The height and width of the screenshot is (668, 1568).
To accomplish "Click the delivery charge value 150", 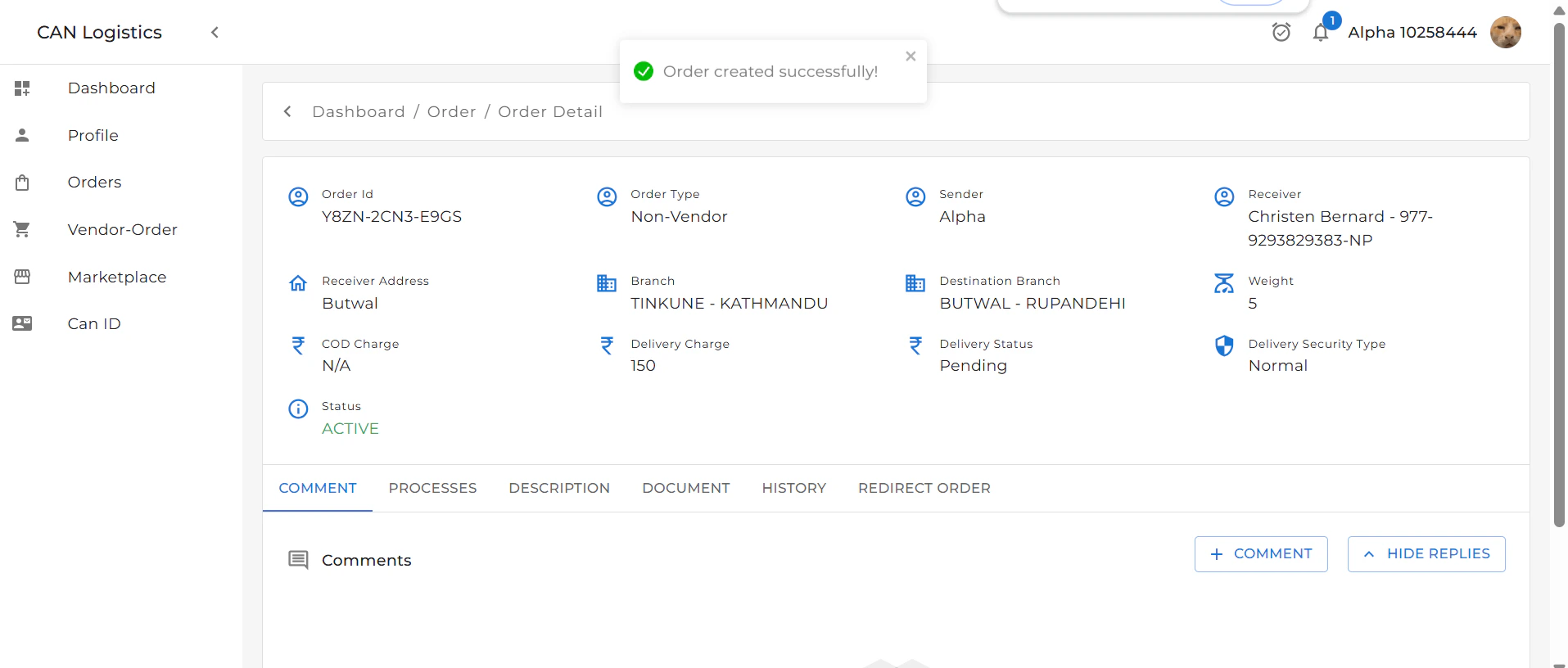I will [643, 366].
